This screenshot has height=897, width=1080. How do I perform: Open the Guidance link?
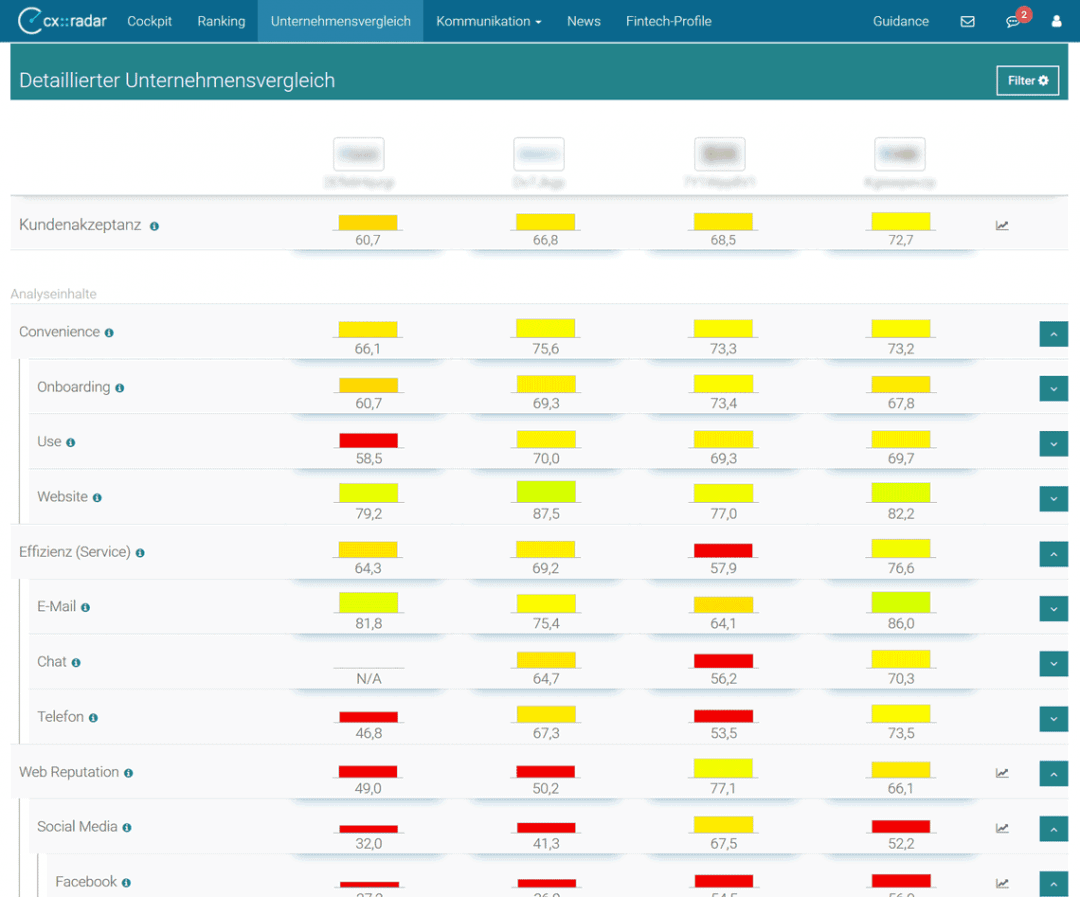(900, 21)
